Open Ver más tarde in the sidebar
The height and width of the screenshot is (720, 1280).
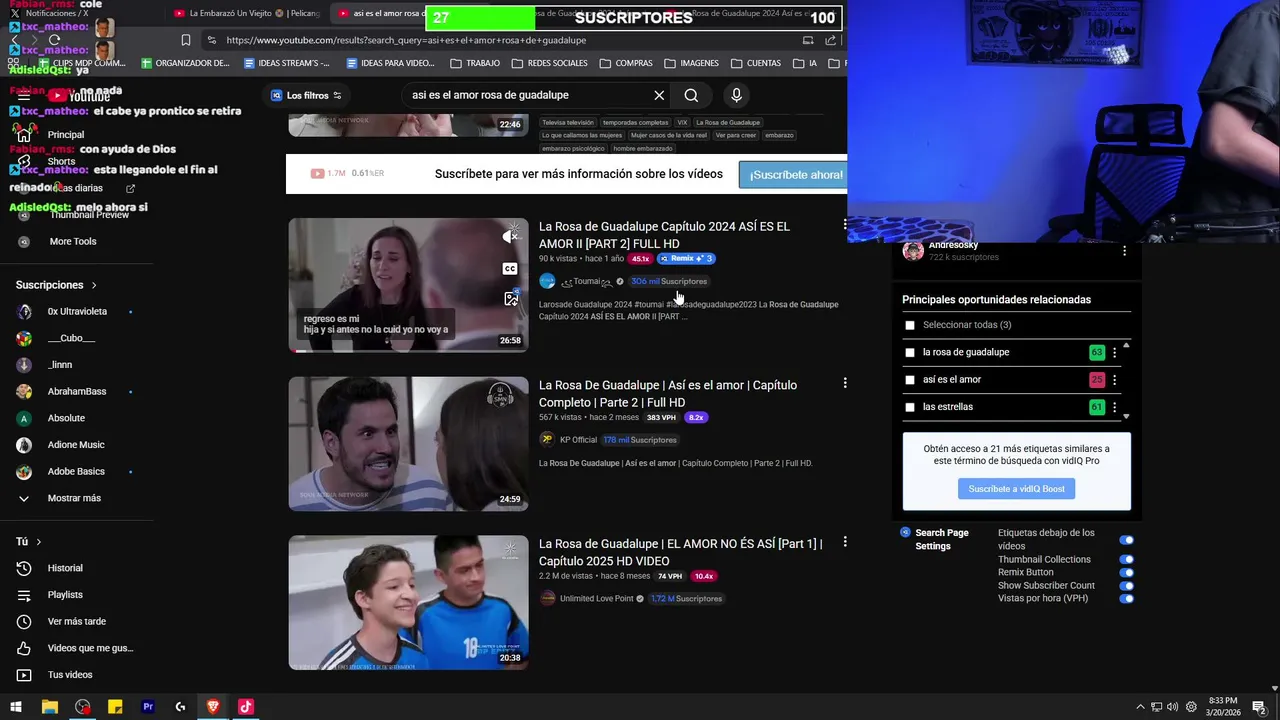tap(75, 621)
